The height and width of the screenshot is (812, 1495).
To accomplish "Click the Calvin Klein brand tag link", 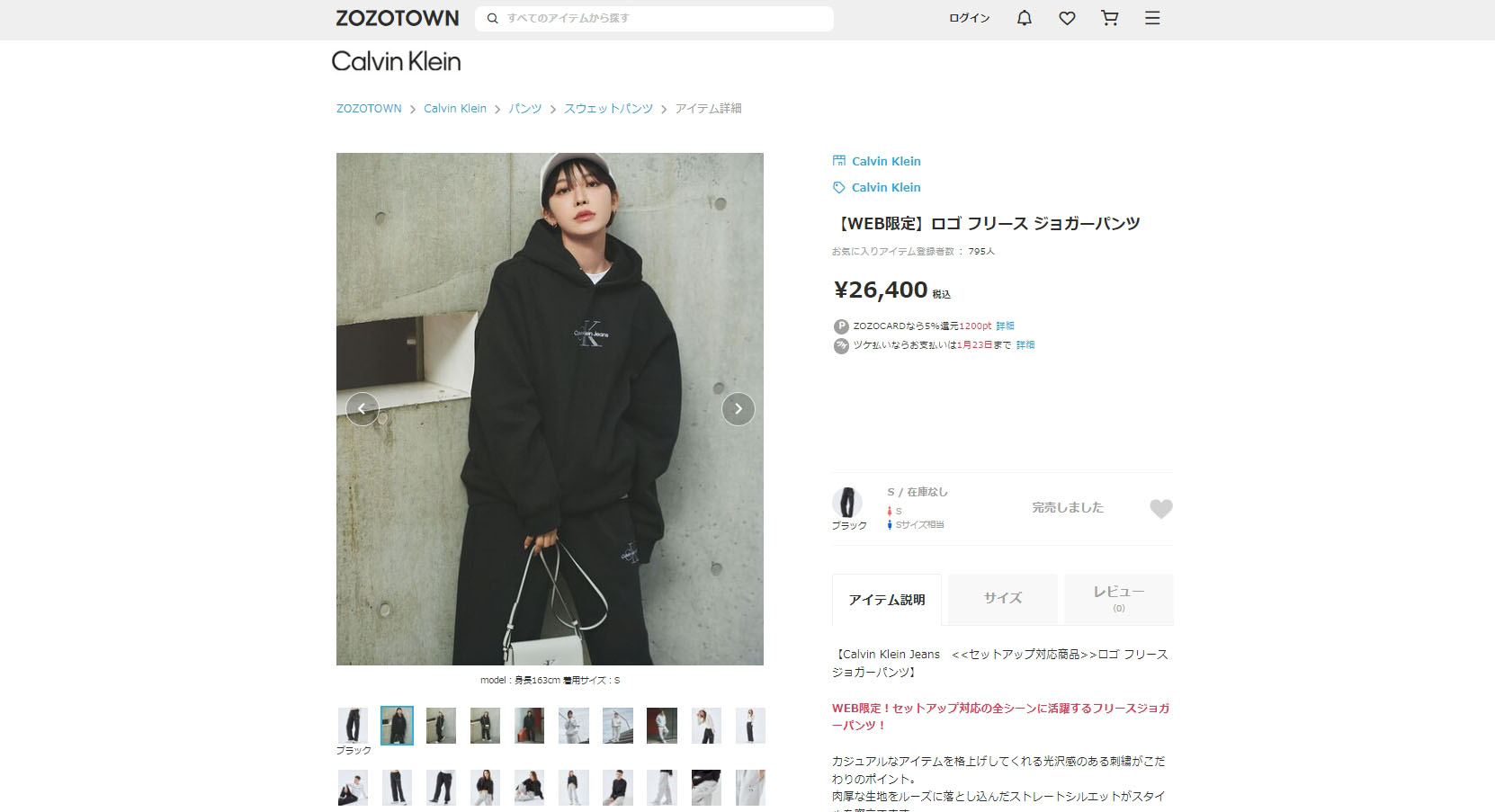I will click(876, 187).
